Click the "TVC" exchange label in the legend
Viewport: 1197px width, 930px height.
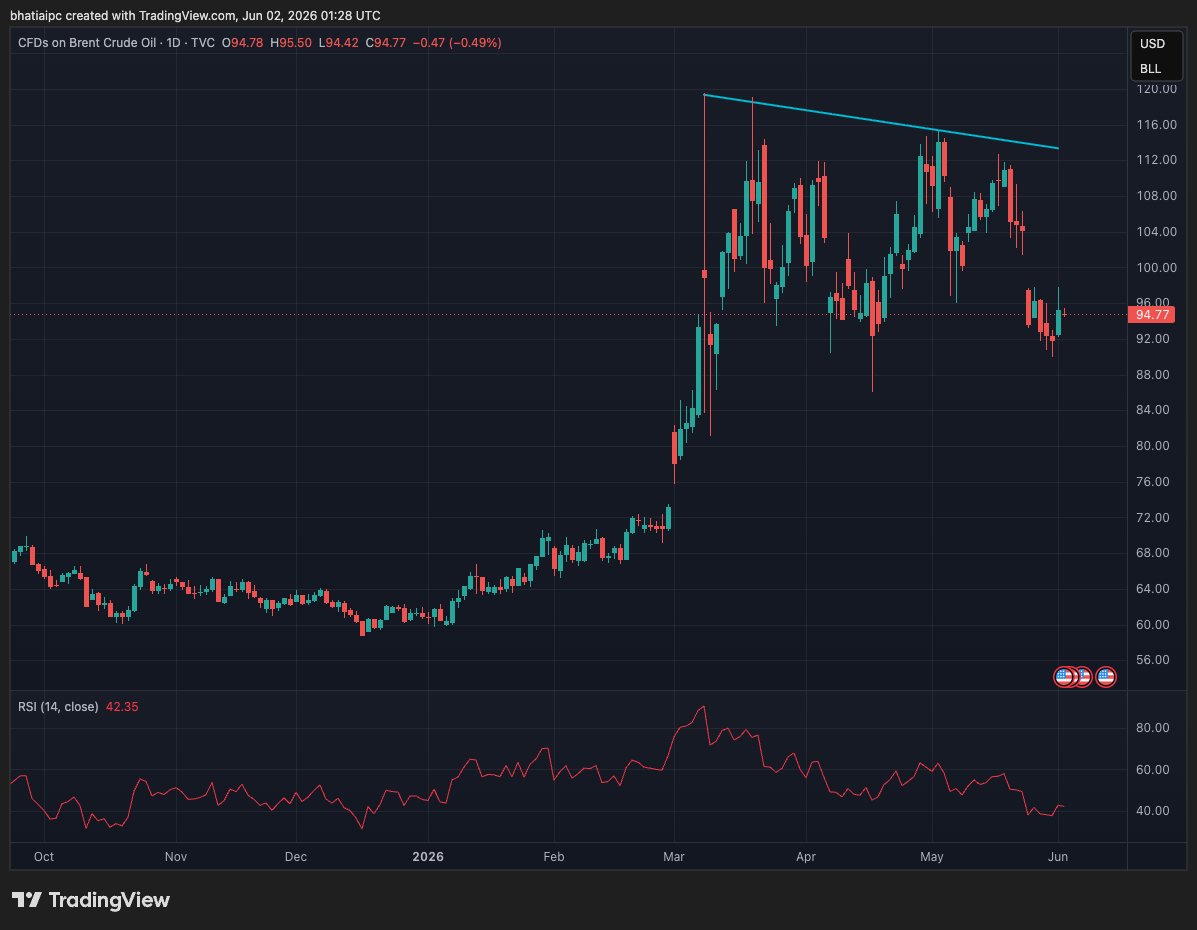(202, 43)
